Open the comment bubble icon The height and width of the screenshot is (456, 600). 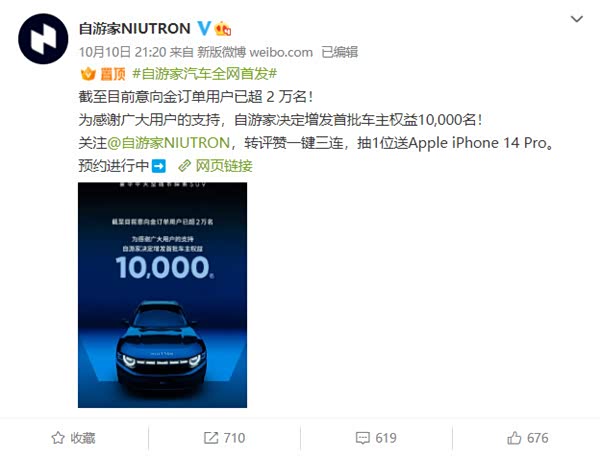[362, 438]
